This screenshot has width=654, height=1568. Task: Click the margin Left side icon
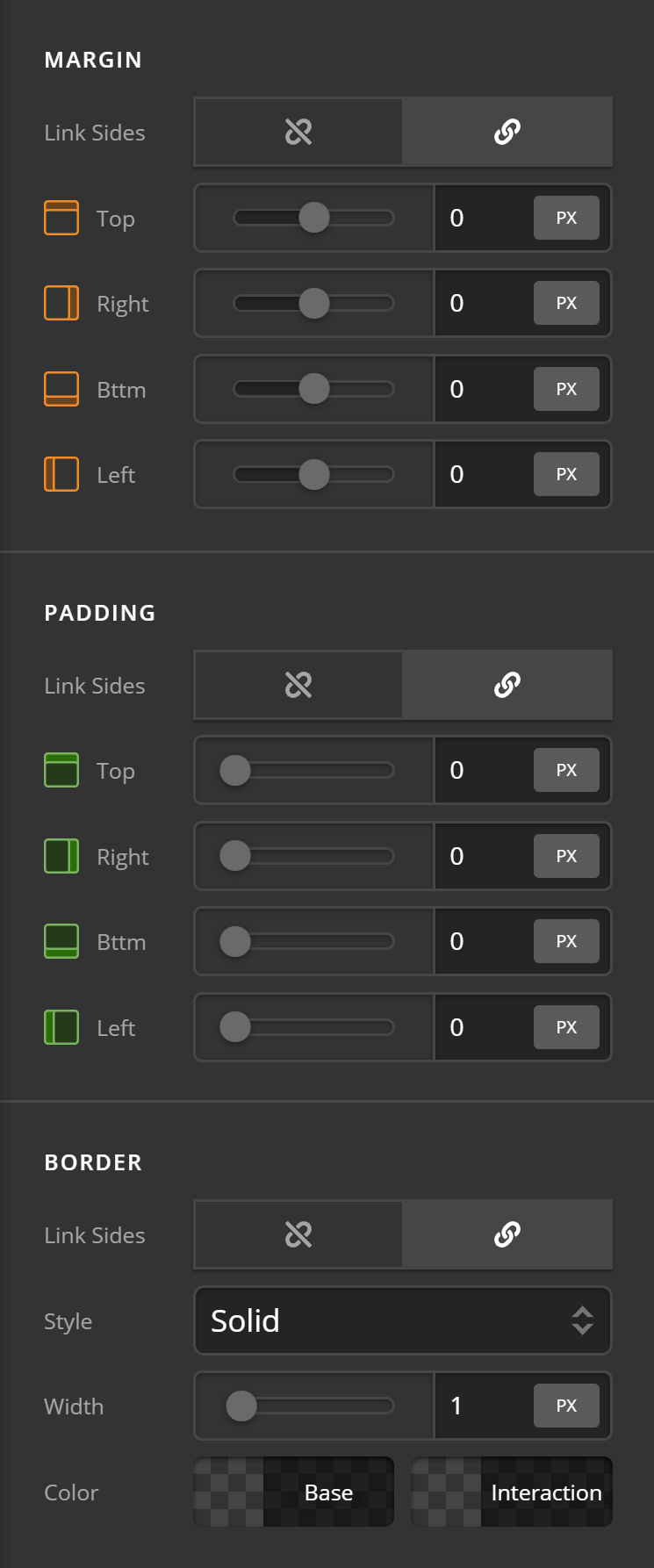[x=61, y=473]
